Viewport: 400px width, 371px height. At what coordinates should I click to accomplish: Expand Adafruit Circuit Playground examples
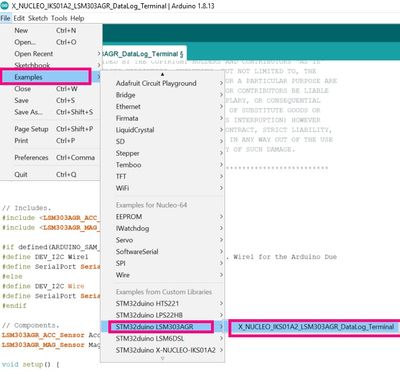[x=163, y=83]
